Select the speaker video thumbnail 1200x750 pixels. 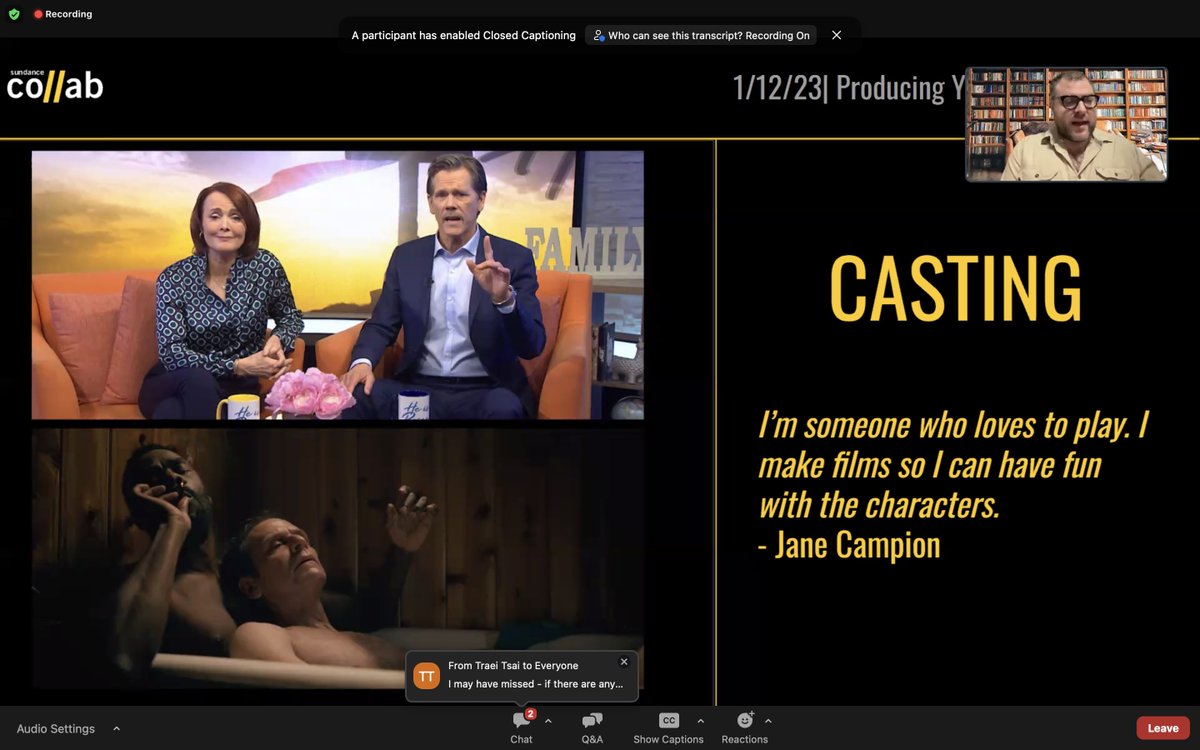(x=1066, y=124)
